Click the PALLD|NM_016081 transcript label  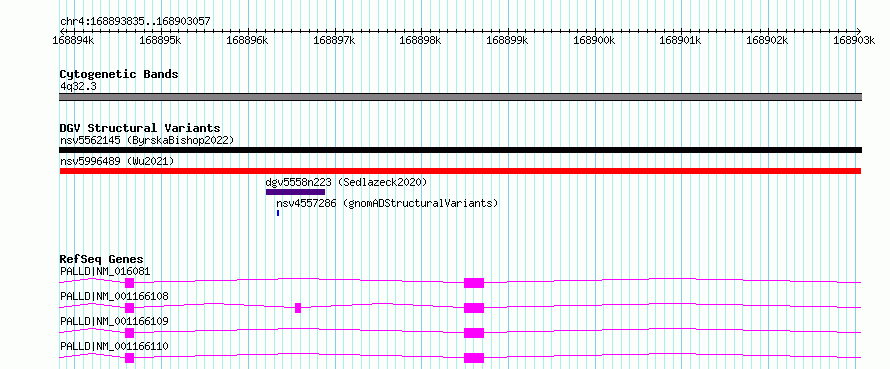pyautogui.click(x=105, y=271)
